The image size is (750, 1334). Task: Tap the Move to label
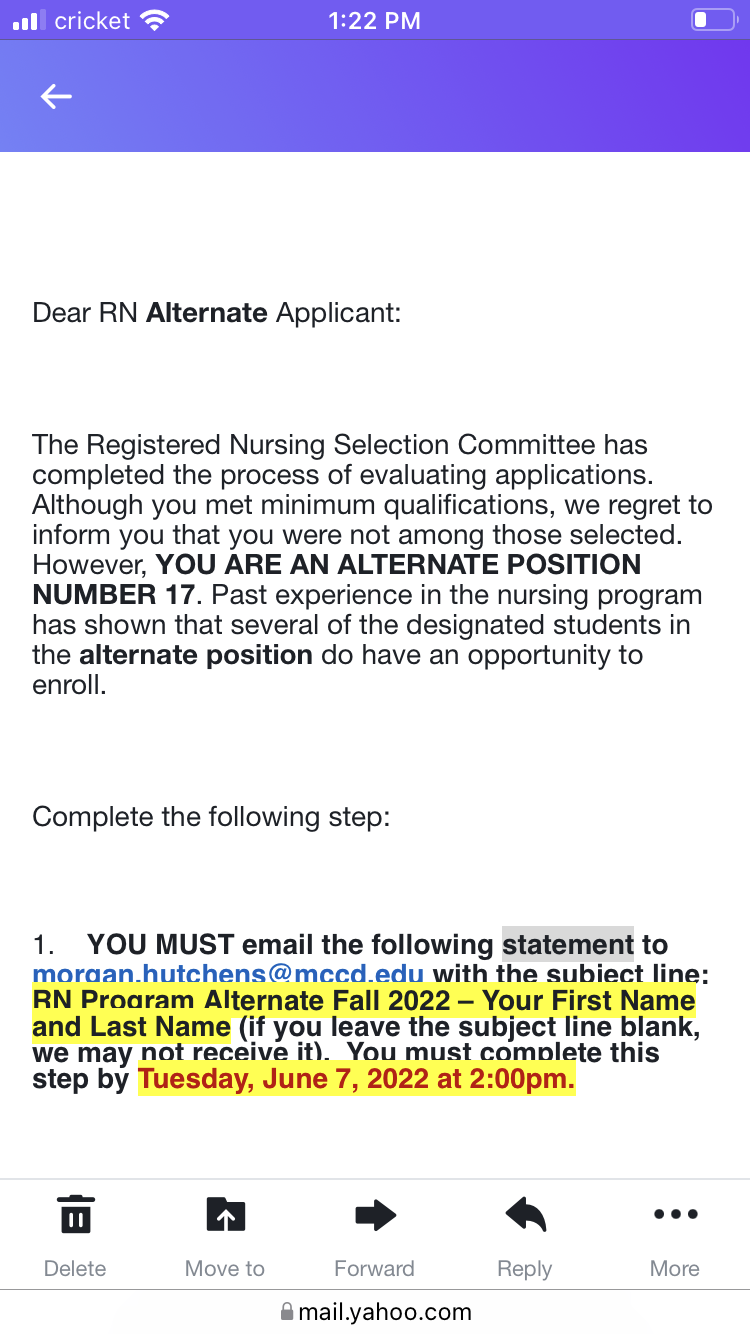[x=225, y=1268]
